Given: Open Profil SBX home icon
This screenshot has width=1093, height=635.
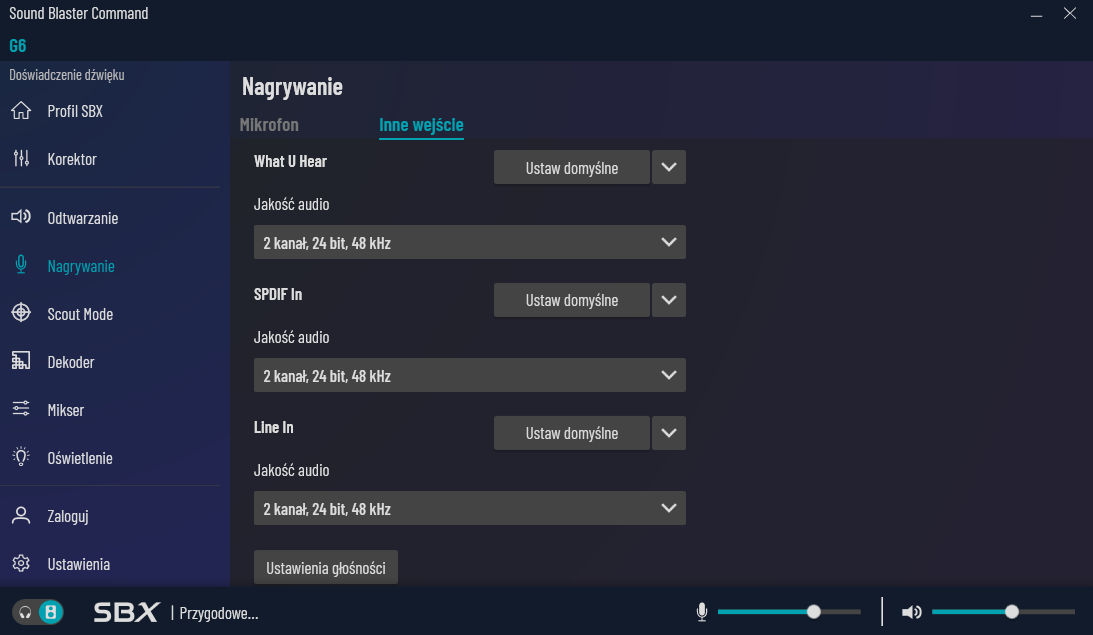Looking at the screenshot, I should pos(21,110).
